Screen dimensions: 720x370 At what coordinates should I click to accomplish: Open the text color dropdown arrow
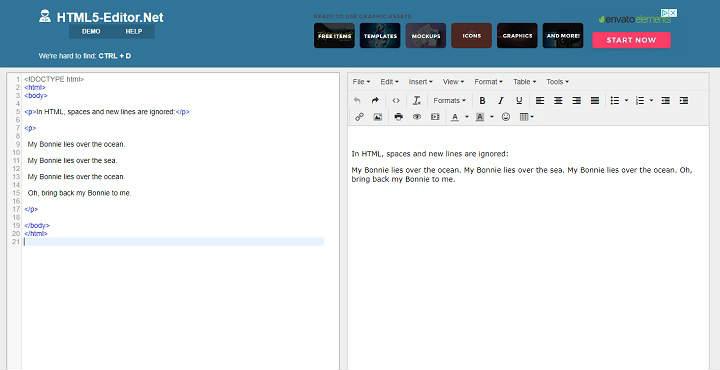click(x=467, y=117)
